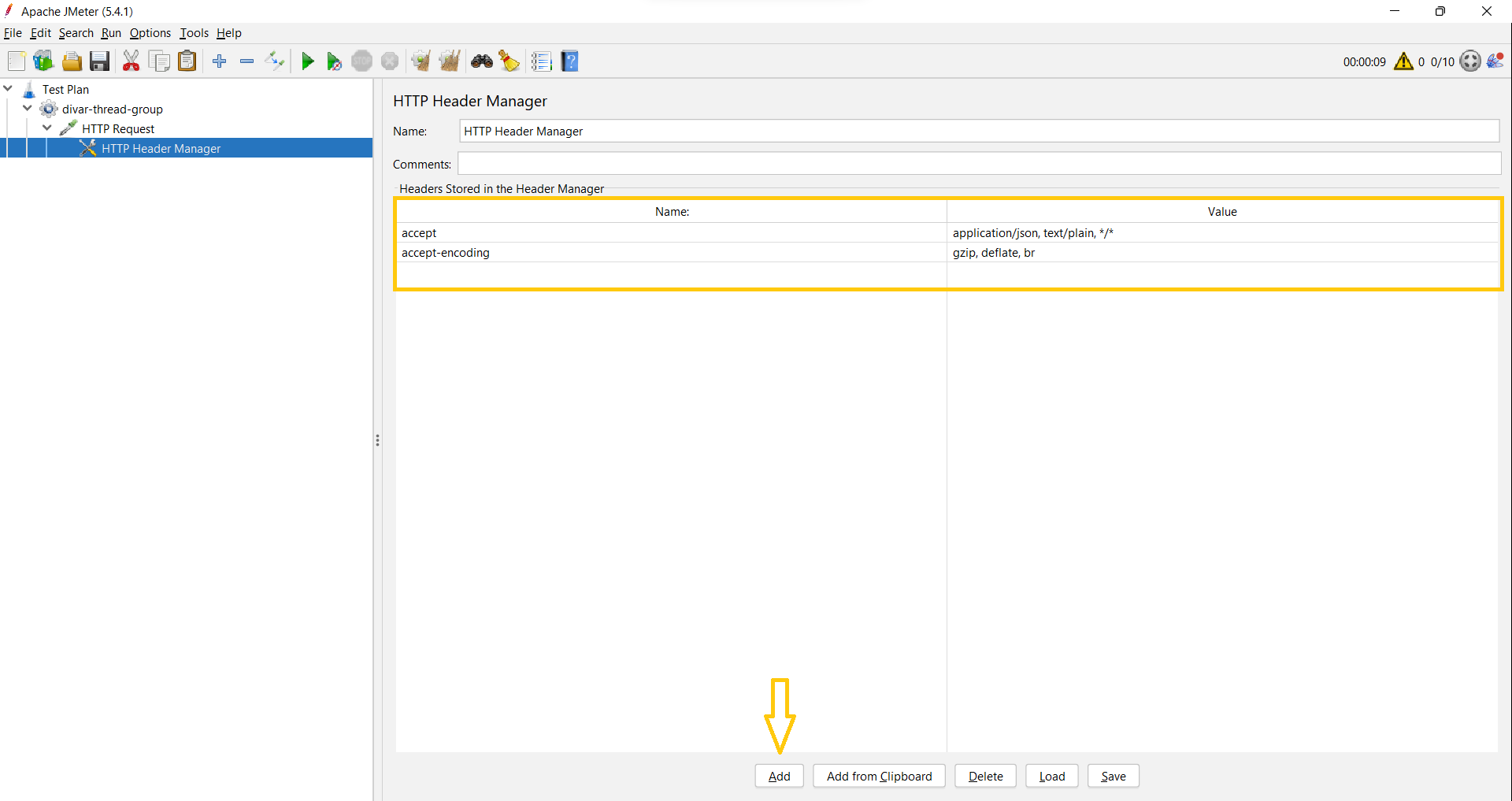This screenshot has height=801, width=1512.
Task: Shut down the test threads
Action: tap(390, 61)
